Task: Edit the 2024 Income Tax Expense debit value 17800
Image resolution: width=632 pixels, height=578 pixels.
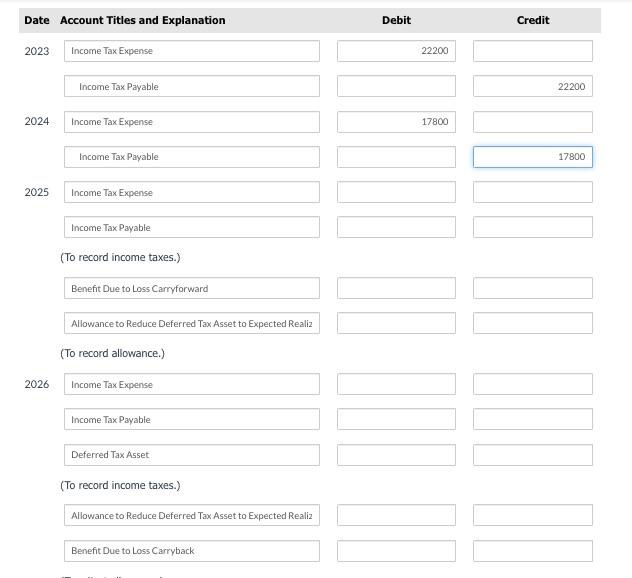Action: (x=396, y=122)
